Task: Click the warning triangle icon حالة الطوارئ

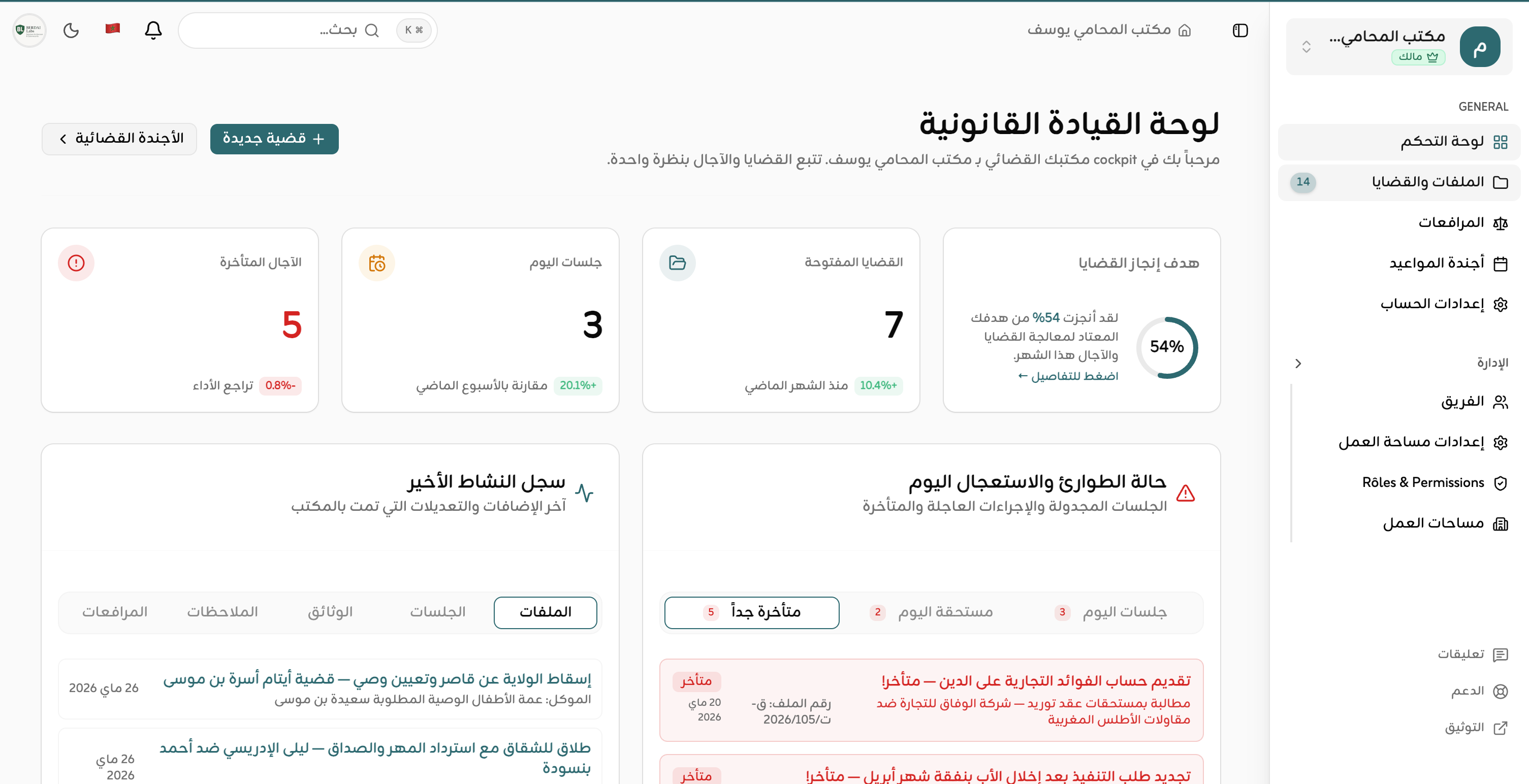Action: point(1185,493)
